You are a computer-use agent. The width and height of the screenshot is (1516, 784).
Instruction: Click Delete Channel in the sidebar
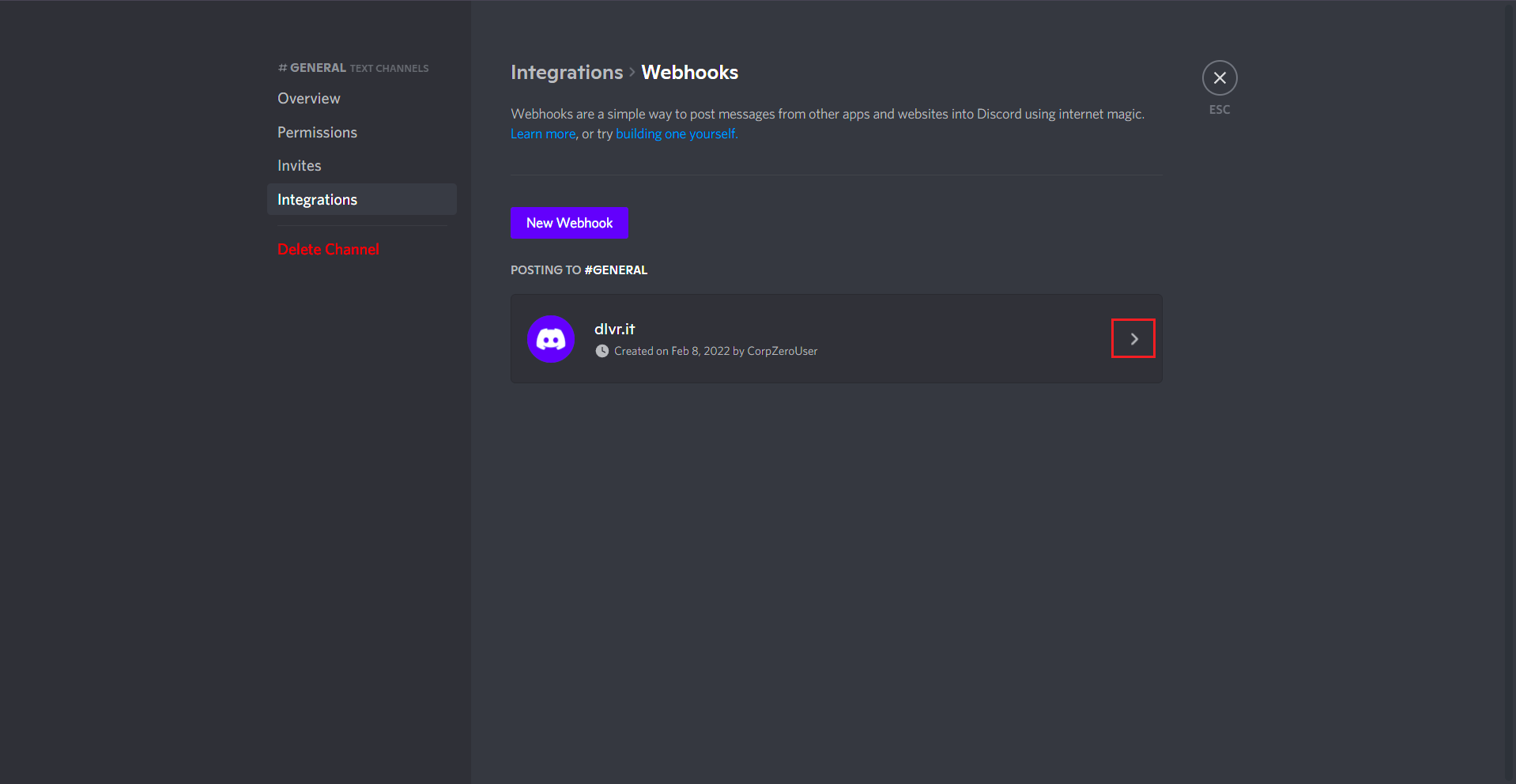(x=328, y=250)
